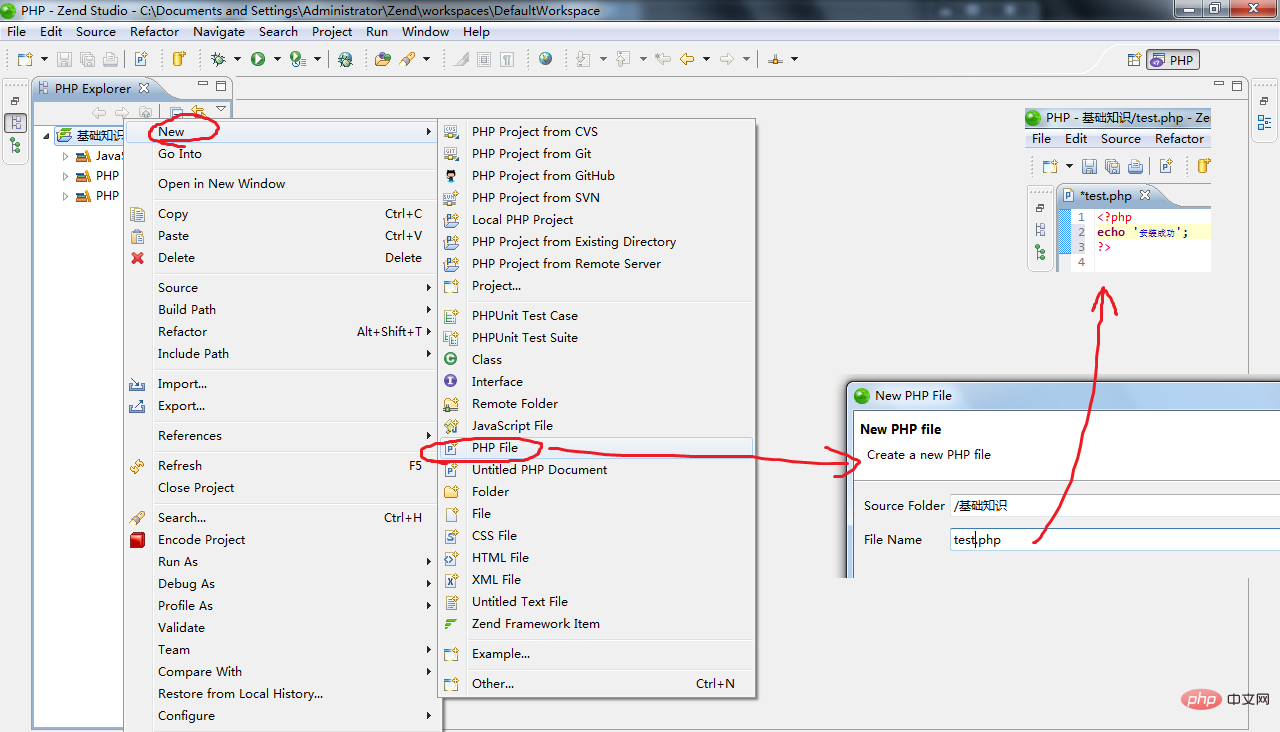The image size is (1280, 732).
Task: Select PHP Project from GitHub
Action: pos(596,175)
